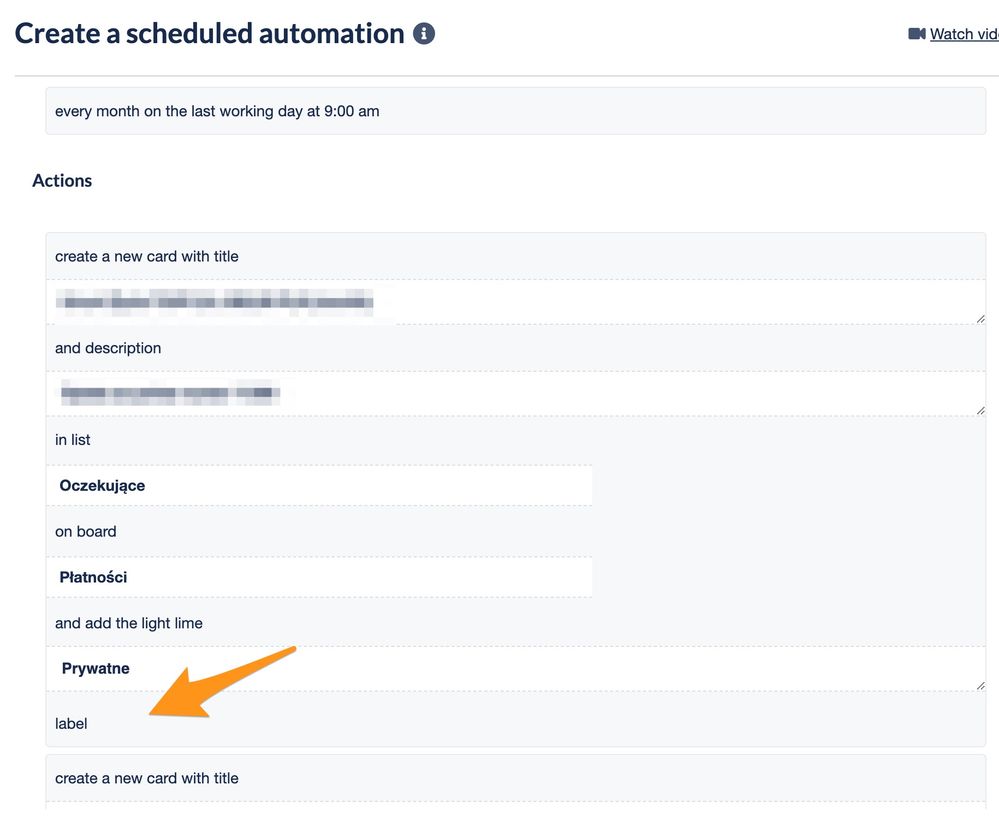Select the schedule trigger "every month on the last working day"
The height and width of the screenshot is (820, 999).
[x=515, y=111]
